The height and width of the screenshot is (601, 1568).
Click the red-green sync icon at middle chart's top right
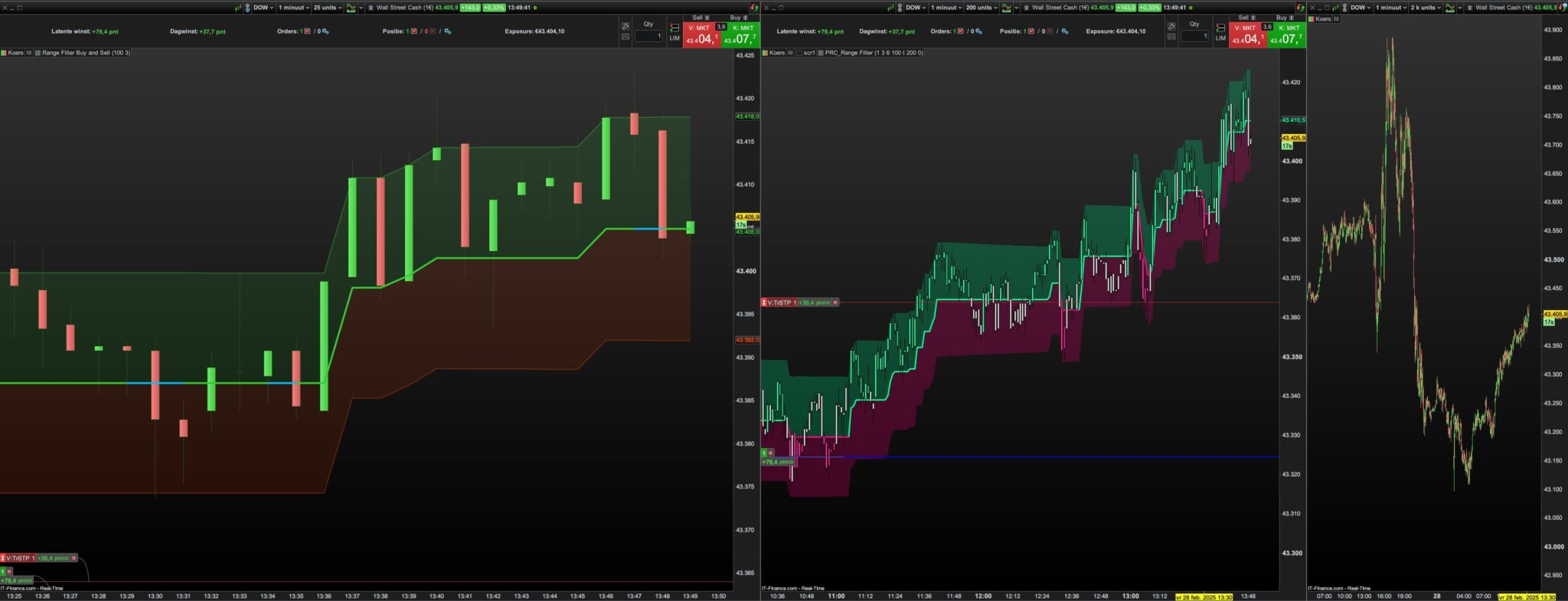(x=1300, y=8)
